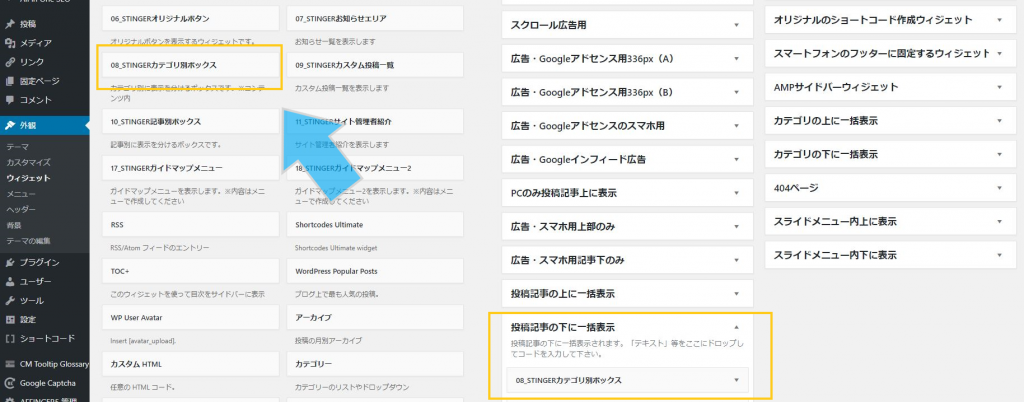The image size is (1024, 402).
Task: Expand the 404ページ widget area
Action: tap(997, 187)
